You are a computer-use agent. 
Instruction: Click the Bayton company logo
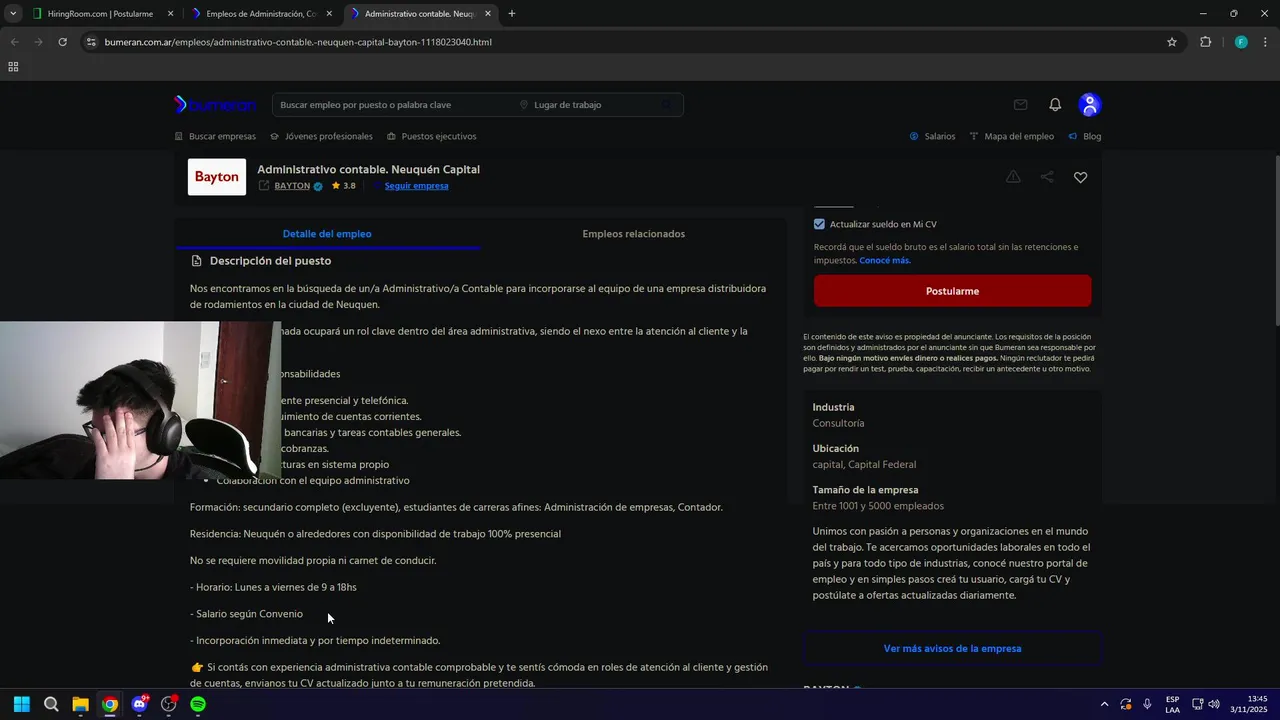point(217,177)
